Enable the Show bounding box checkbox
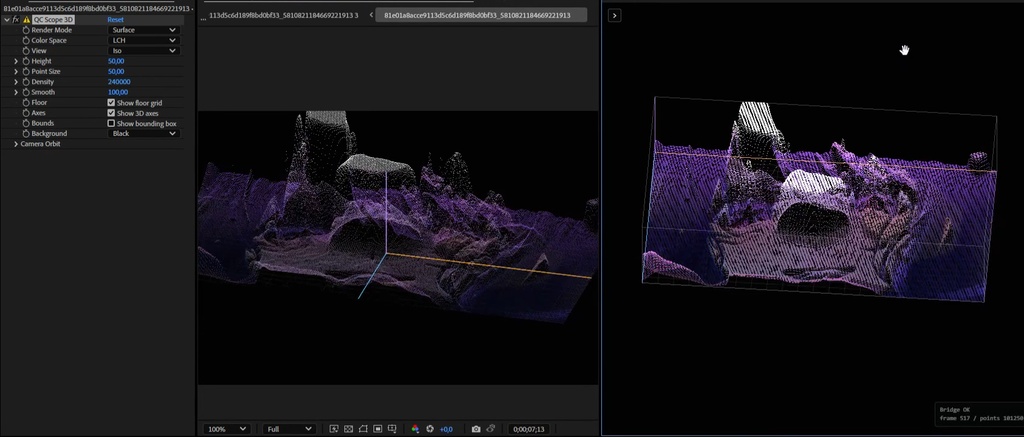The image size is (1024, 437). (111, 123)
